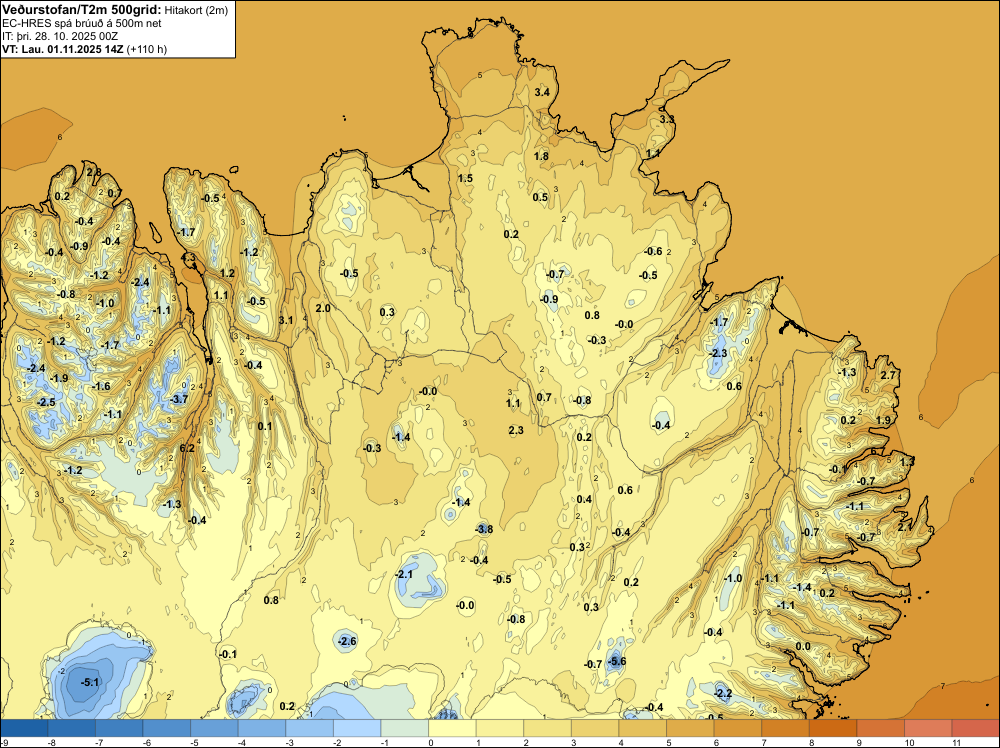Select the '-2.1' temperature value
The image size is (1000, 748).
coord(404,575)
